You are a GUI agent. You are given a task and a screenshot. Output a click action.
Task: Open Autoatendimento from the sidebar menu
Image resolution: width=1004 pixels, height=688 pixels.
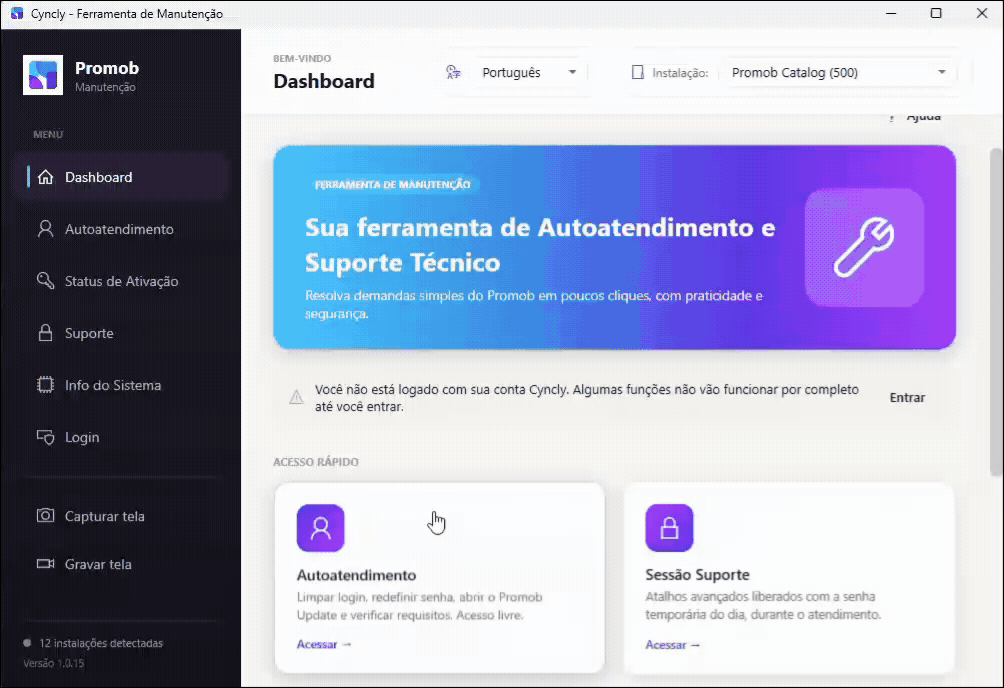pyautogui.click(x=122, y=229)
